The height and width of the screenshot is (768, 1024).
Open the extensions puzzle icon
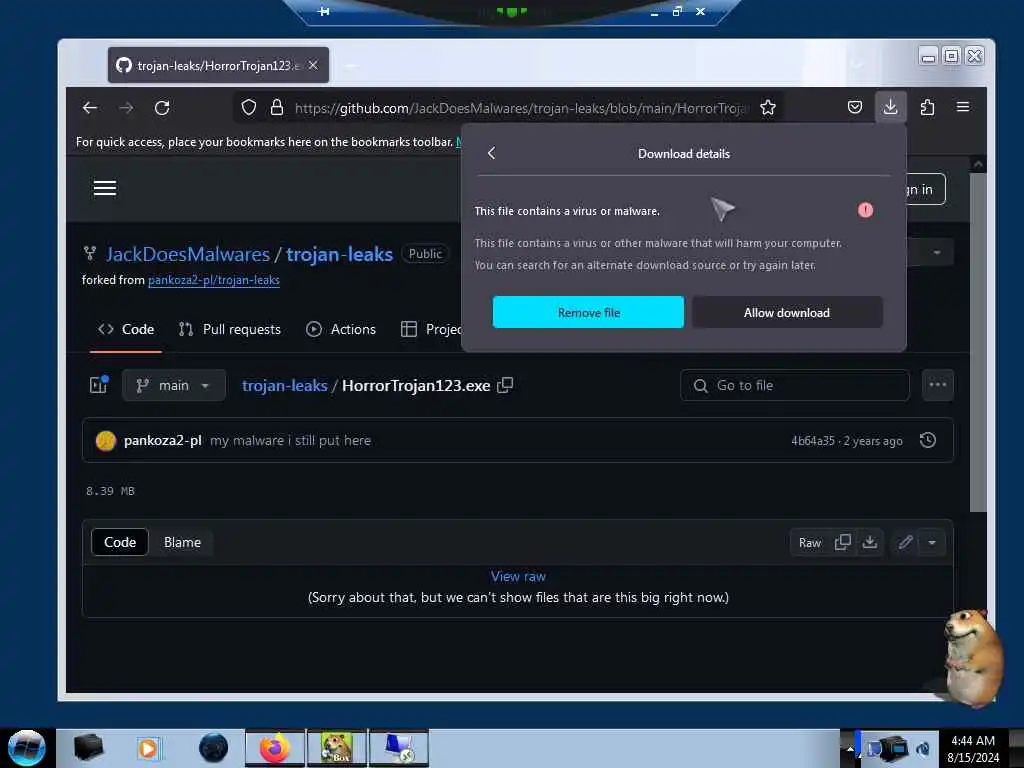coord(927,107)
